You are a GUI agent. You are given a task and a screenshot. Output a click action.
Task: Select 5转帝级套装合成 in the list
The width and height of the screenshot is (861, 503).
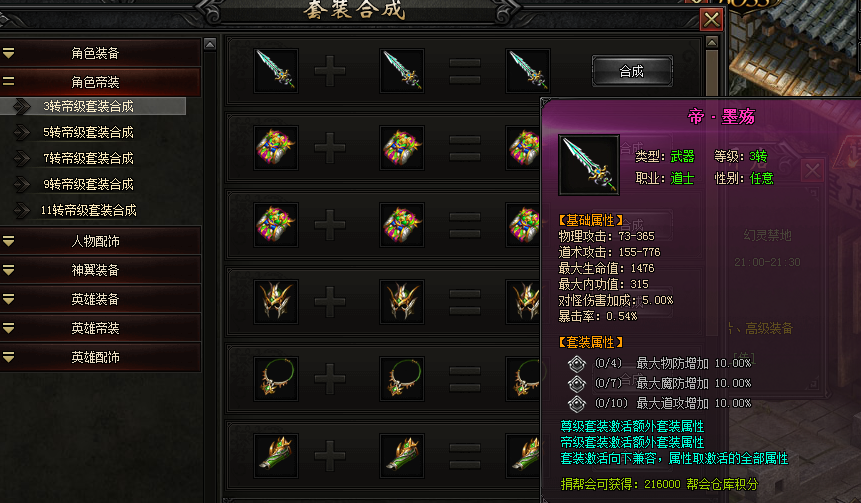pyautogui.click(x=88, y=132)
